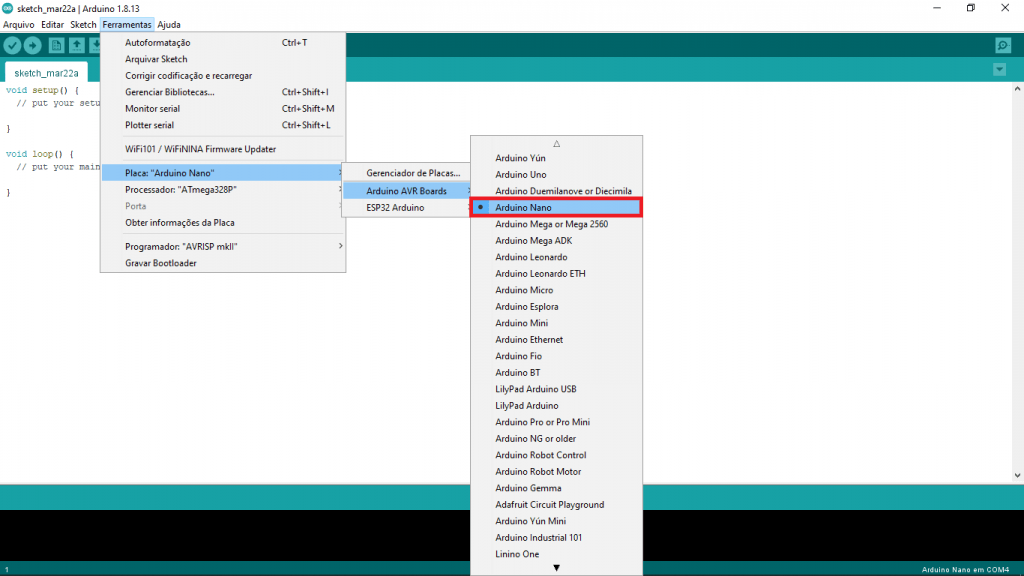Image resolution: width=1024 pixels, height=576 pixels.
Task: Click the New sketch toolbar icon
Action: [x=56, y=45]
